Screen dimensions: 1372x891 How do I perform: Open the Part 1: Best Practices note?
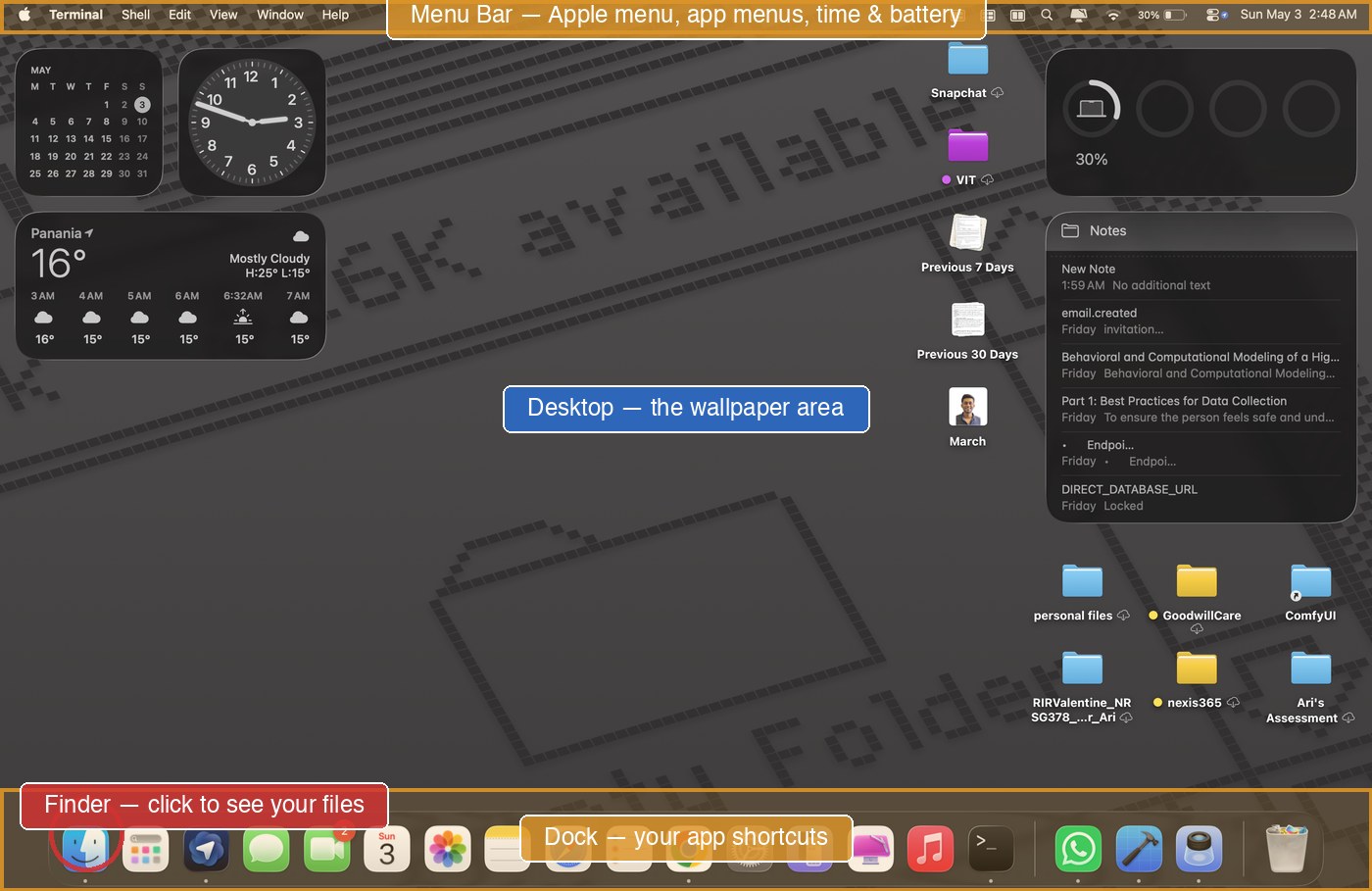click(x=1200, y=409)
